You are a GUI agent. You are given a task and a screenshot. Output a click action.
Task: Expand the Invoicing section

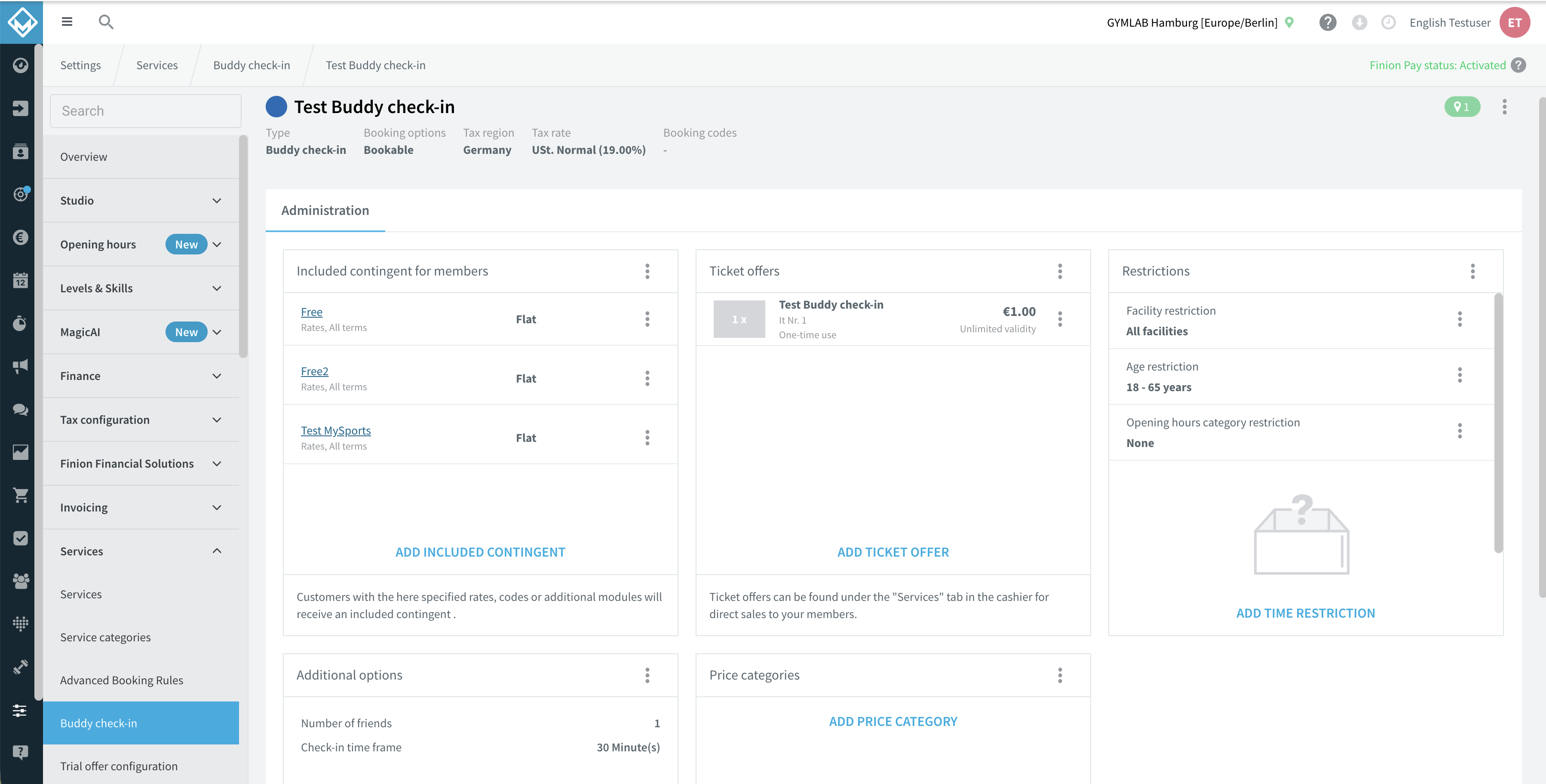pyautogui.click(x=141, y=507)
